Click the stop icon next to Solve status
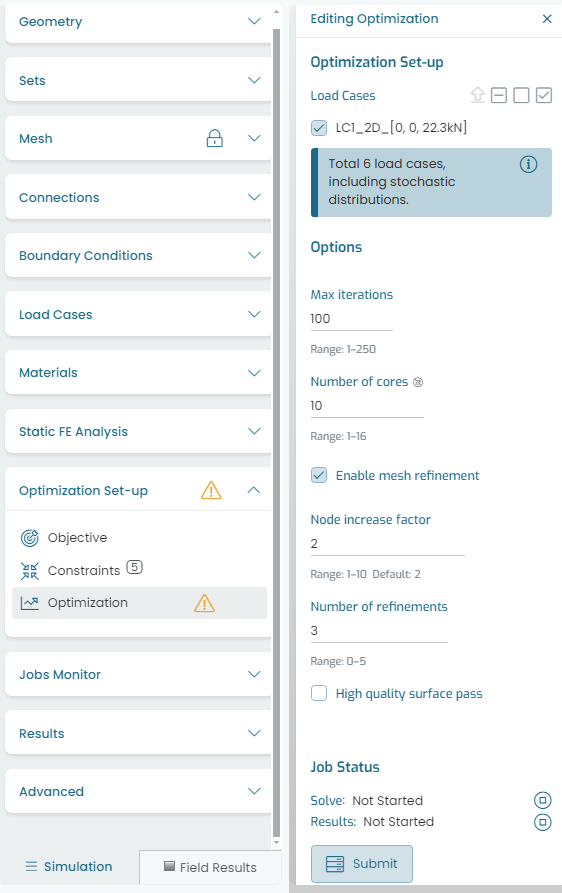Image resolution: width=562 pixels, height=893 pixels. [543, 800]
